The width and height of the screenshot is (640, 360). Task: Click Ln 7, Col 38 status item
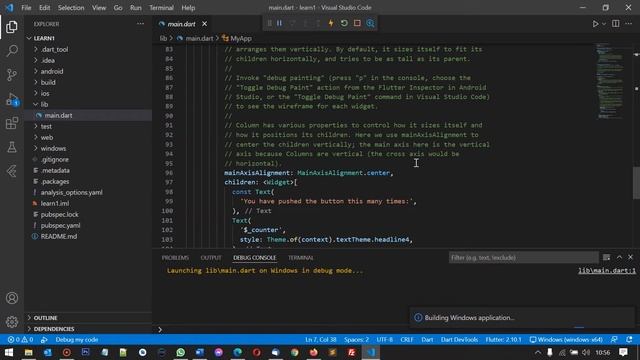pos(321,340)
